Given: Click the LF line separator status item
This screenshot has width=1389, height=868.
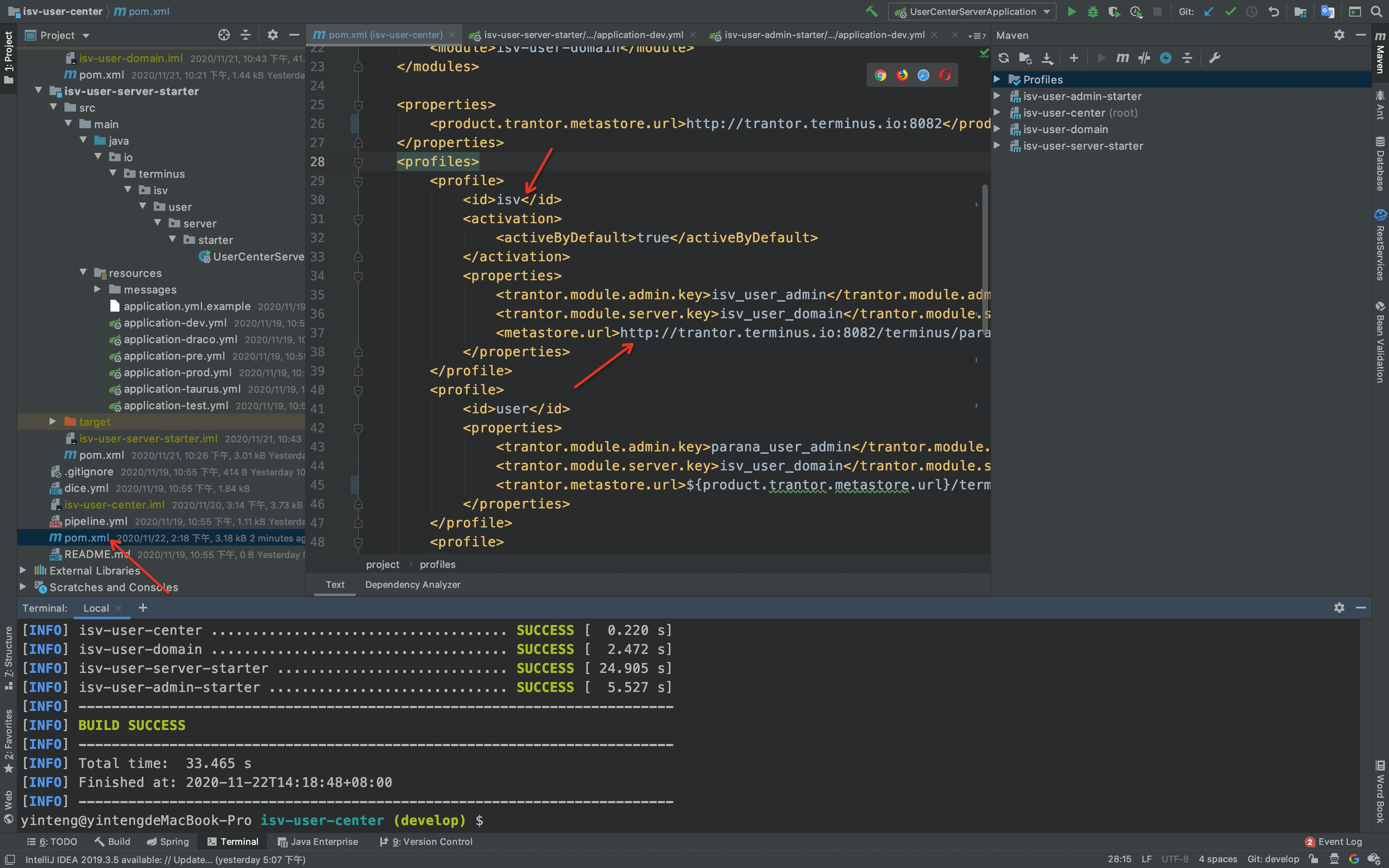Looking at the screenshot, I should tap(1146, 859).
